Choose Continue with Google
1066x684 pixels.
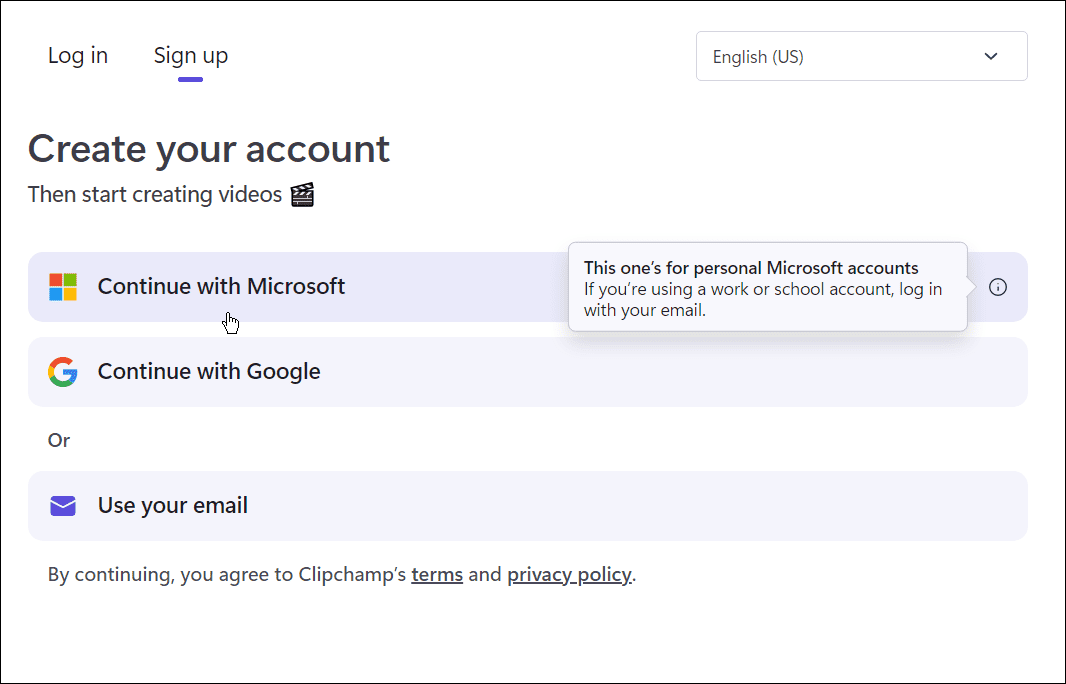click(208, 371)
